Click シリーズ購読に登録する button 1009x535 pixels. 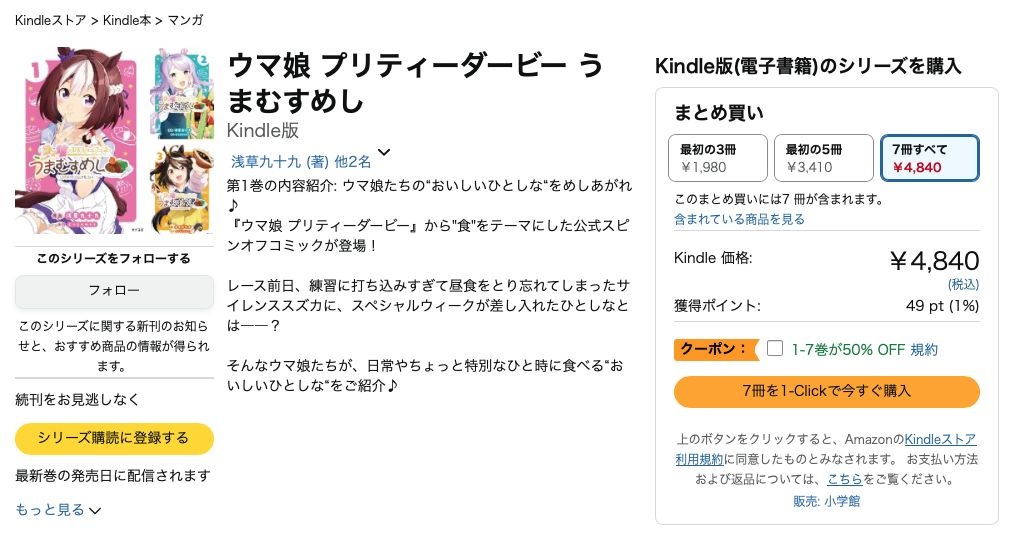[x=114, y=438]
